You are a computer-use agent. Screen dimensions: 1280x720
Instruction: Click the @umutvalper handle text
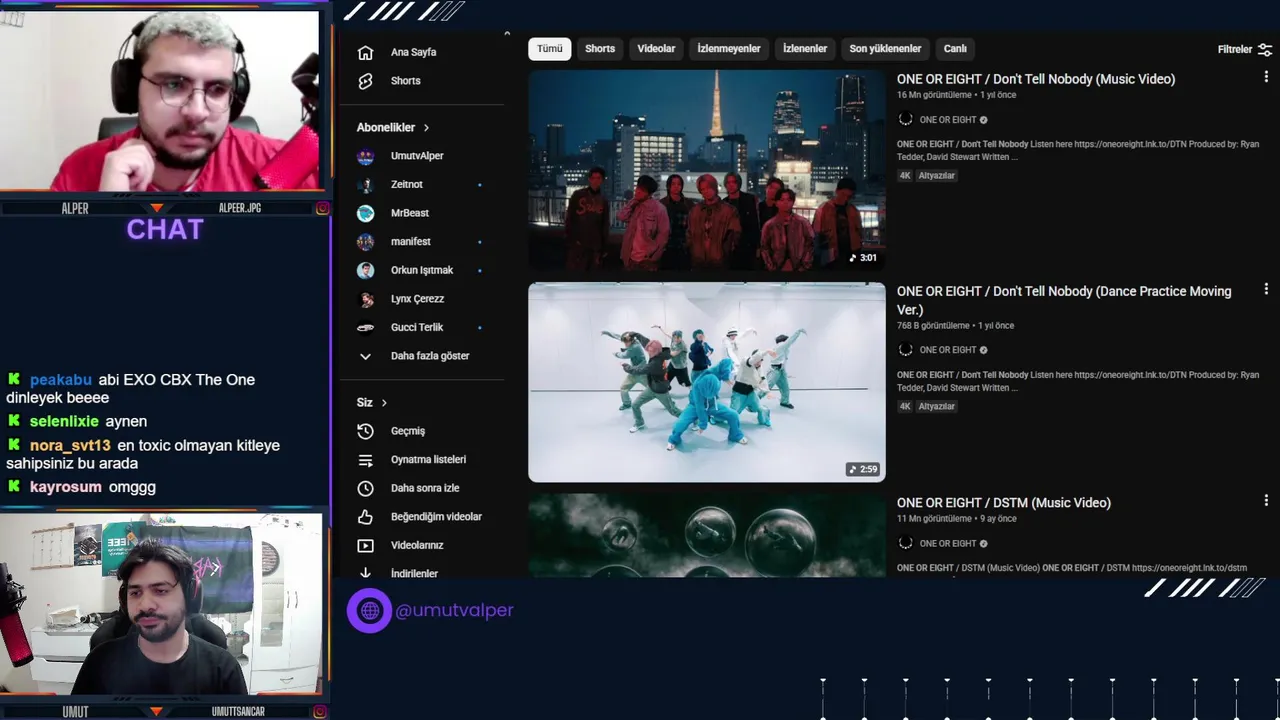tap(455, 610)
